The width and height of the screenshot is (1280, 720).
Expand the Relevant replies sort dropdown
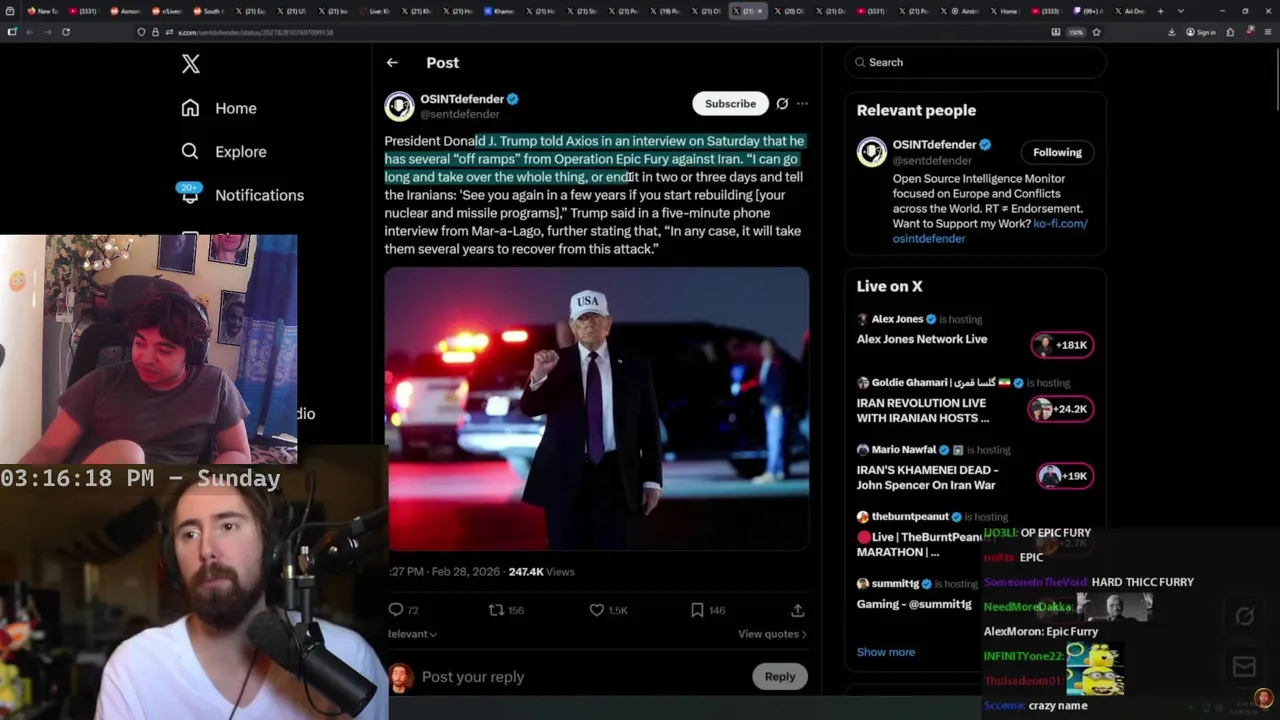tap(412, 633)
